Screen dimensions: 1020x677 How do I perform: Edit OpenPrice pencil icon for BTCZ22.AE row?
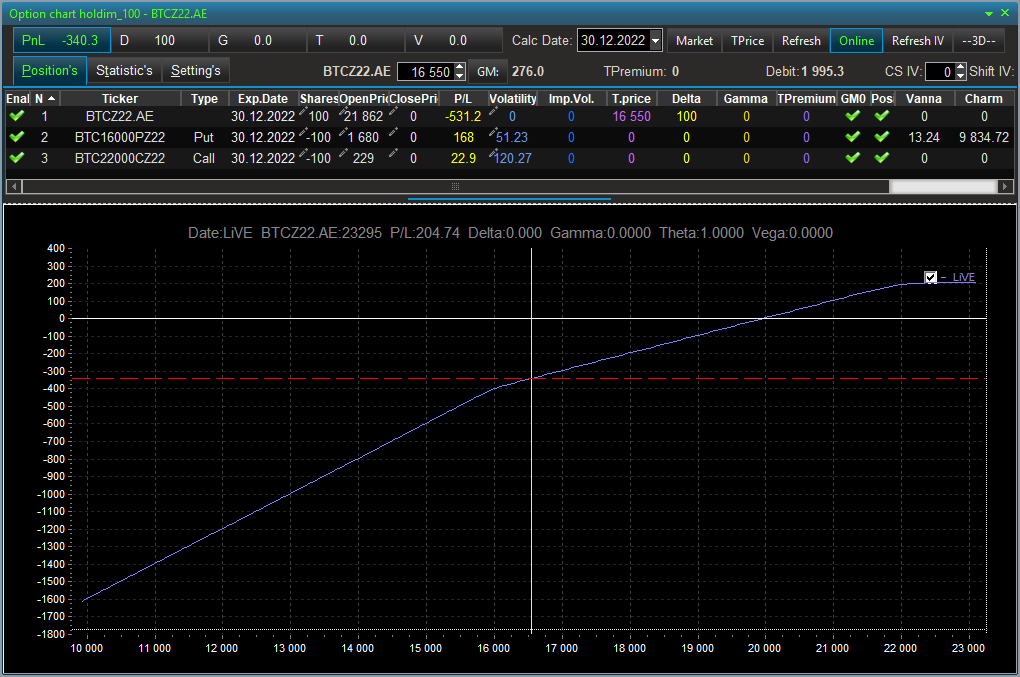[343, 112]
